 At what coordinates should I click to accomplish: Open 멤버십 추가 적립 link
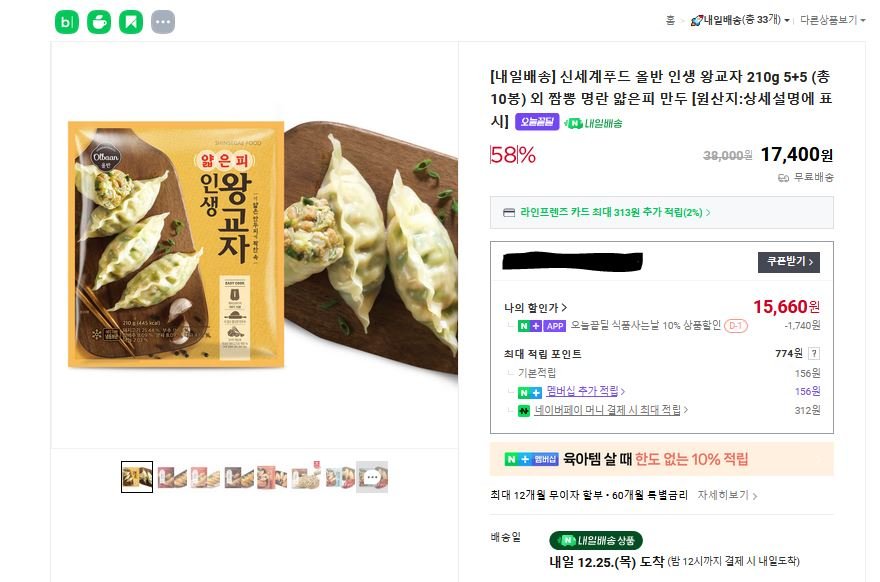[586, 391]
